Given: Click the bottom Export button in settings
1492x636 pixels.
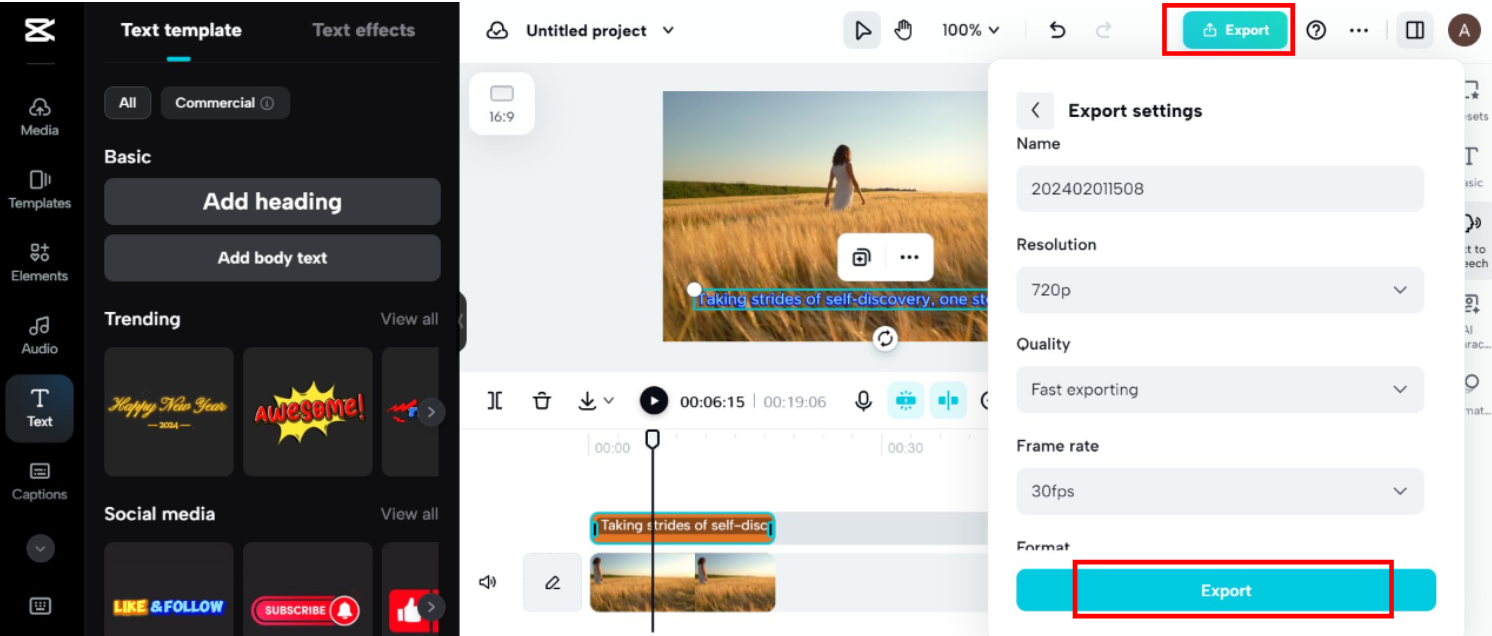Looking at the screenshot, I should click(x=1226, y=590).
